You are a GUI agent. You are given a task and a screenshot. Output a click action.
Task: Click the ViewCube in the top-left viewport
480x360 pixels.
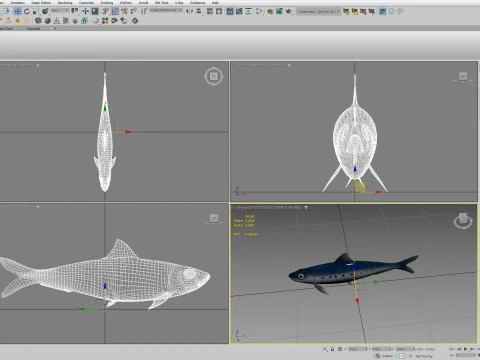click(x=214, y=76)
